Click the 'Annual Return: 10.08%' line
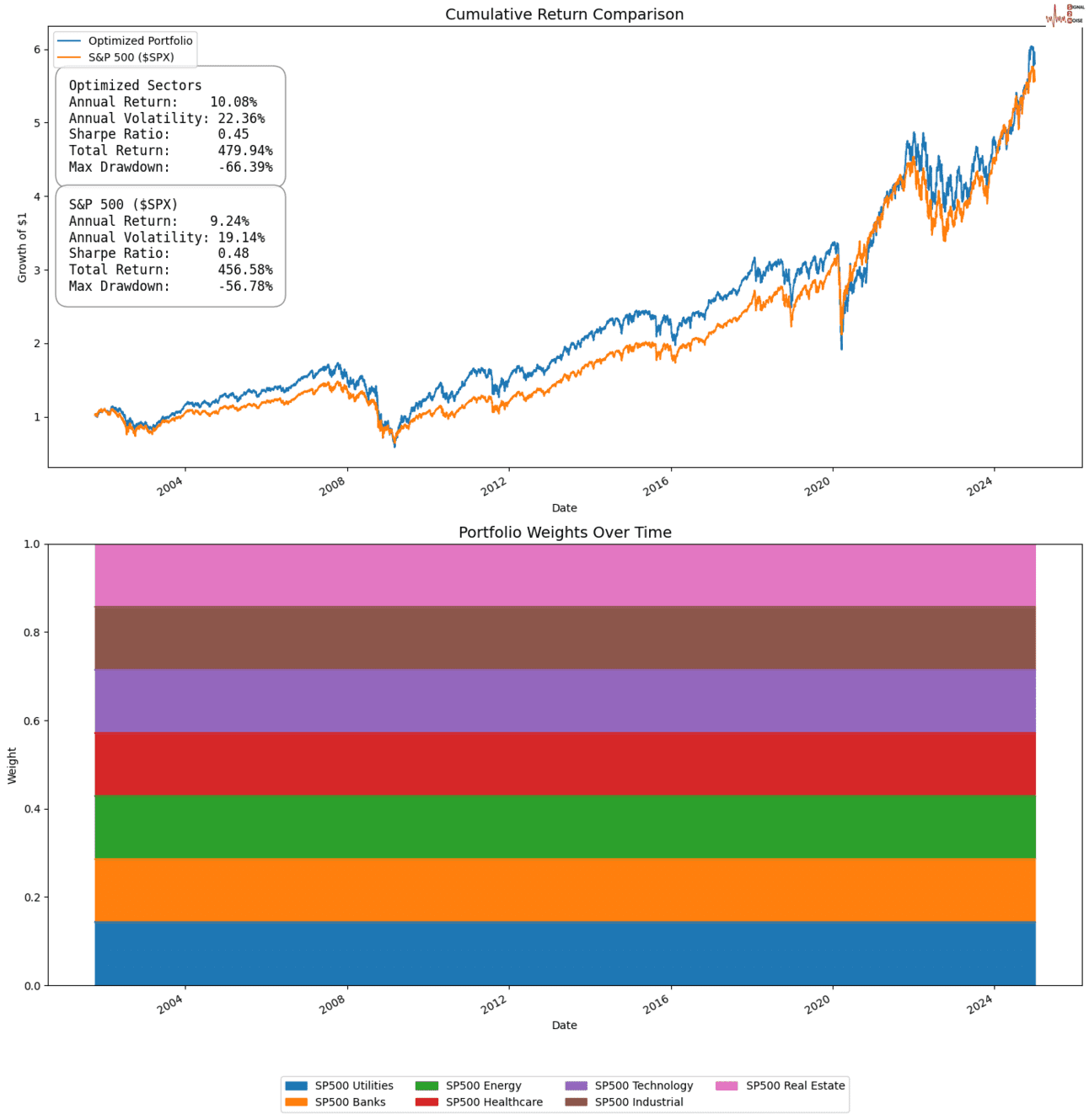The width and height of the screenshot is (1089, 1120). pos(163,102)
